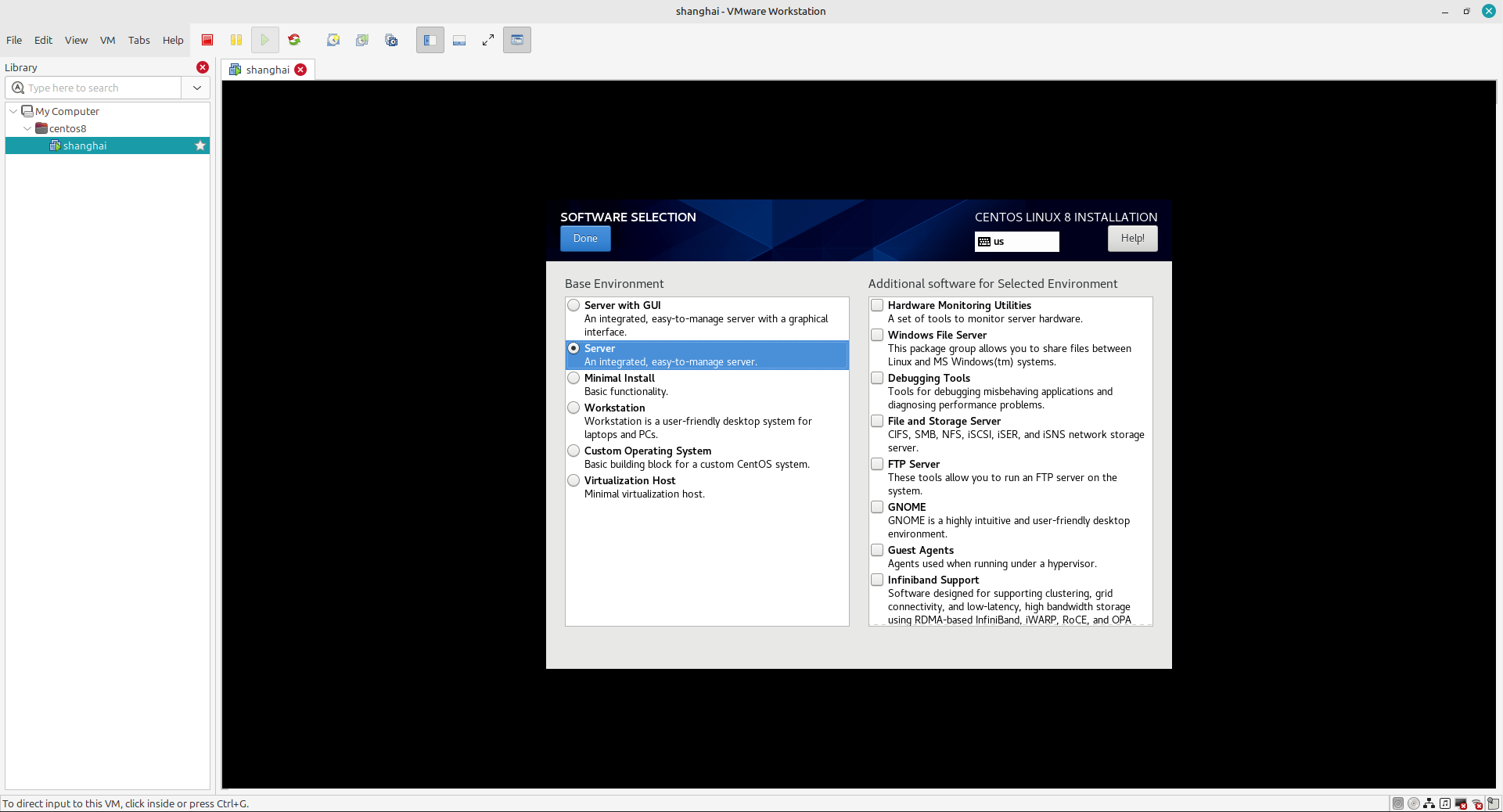Click the disconnected wireless device status icon
The image size is (1503, 812).
tap(1477, 803)
